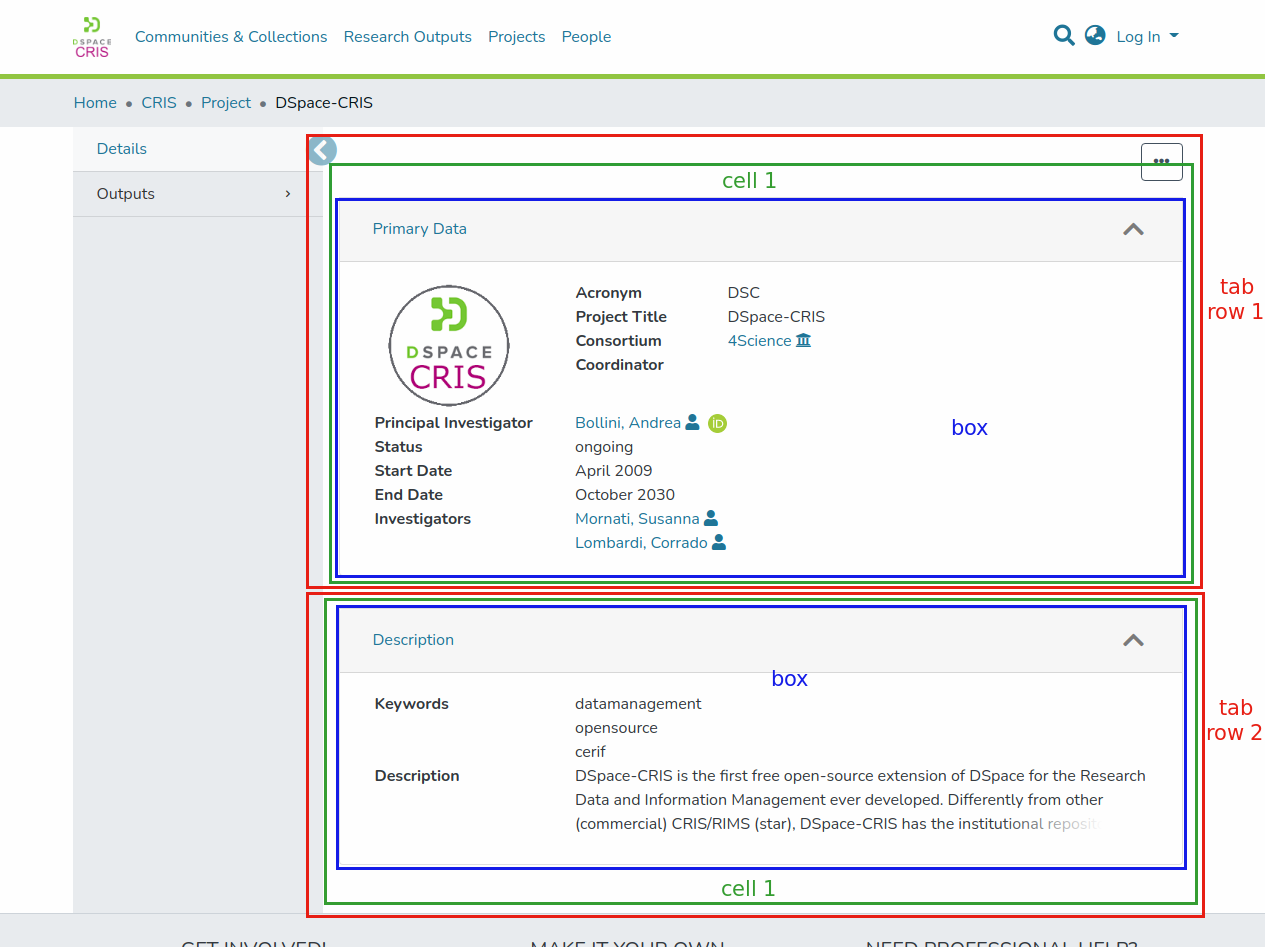Go to Project in the breadcrumb
Viewport: 1265px width, 948px height.
(226, 103)
